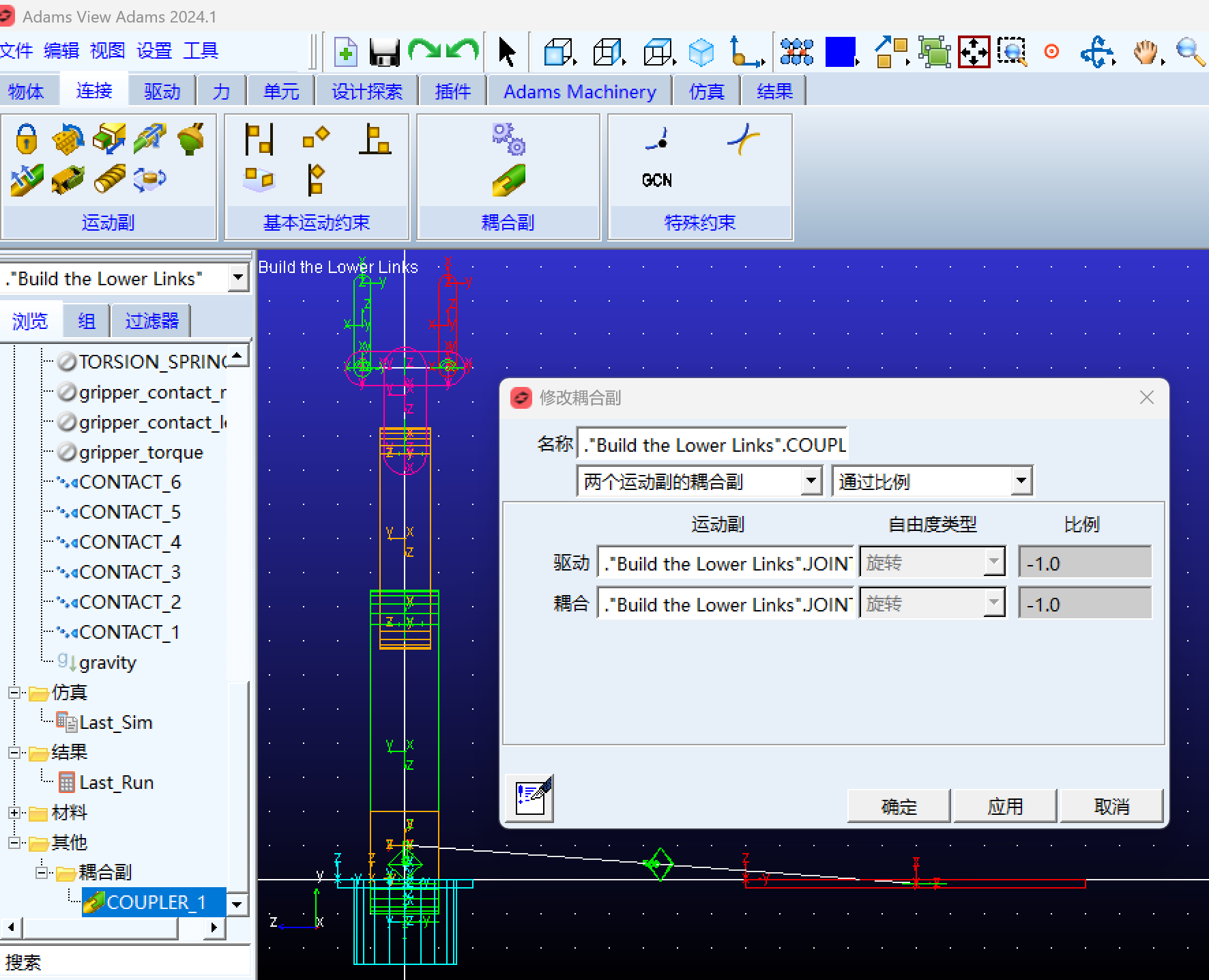Switch to the 驱动 ribbon tab
The image size is (1209, 980).
[162, 91]
